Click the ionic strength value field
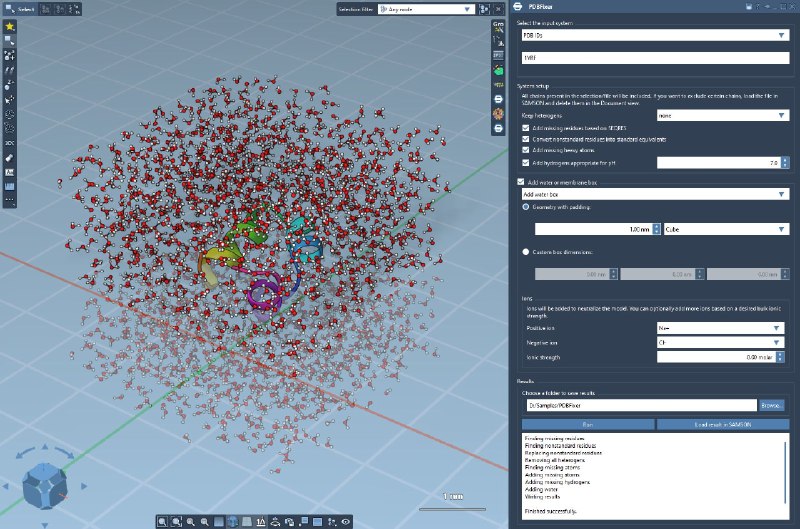 click(716, 357)
